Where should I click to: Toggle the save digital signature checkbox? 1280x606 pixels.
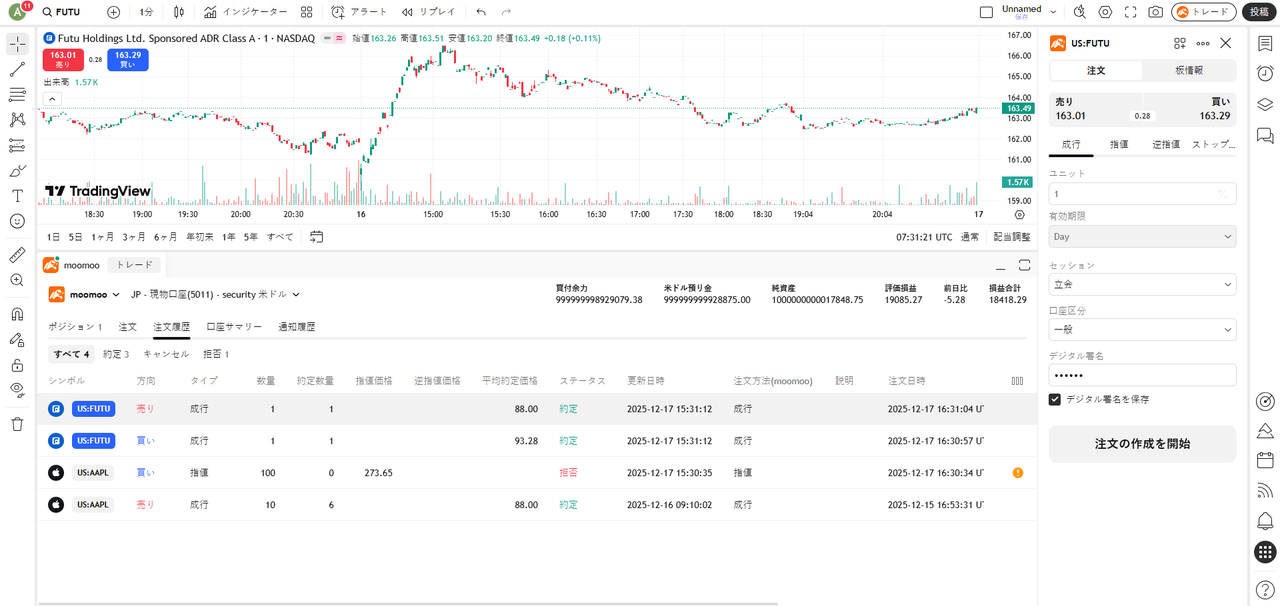click(x=1055, y=399)
